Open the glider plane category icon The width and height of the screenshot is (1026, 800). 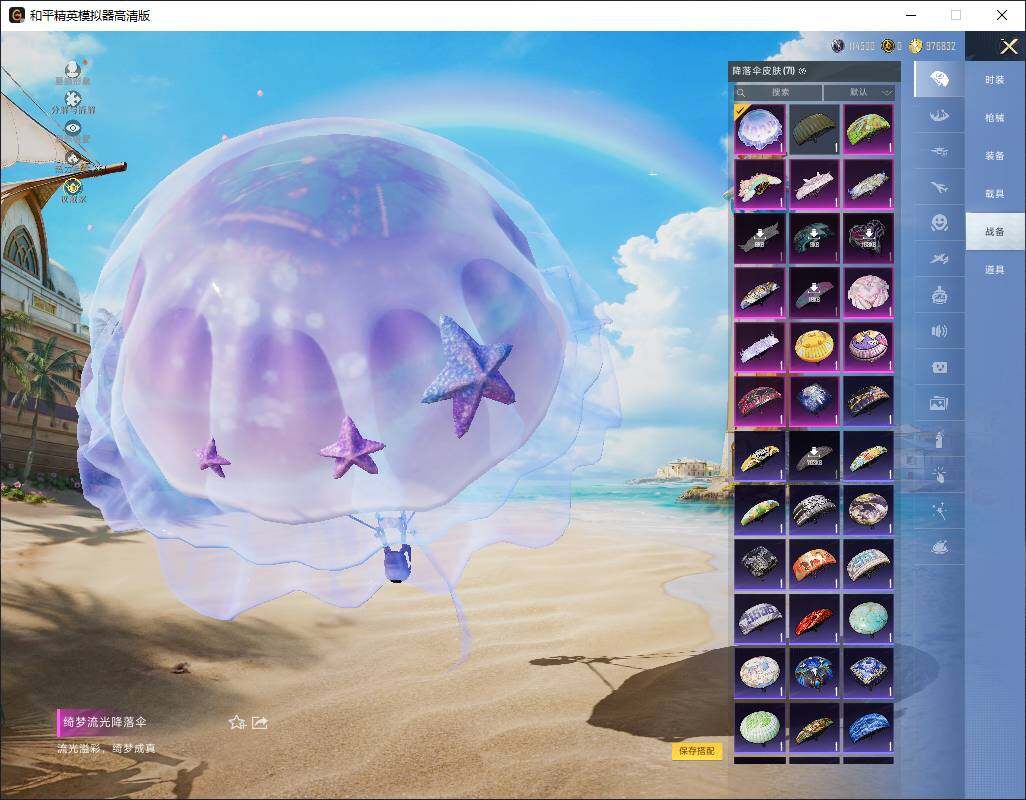coord(939,260)
